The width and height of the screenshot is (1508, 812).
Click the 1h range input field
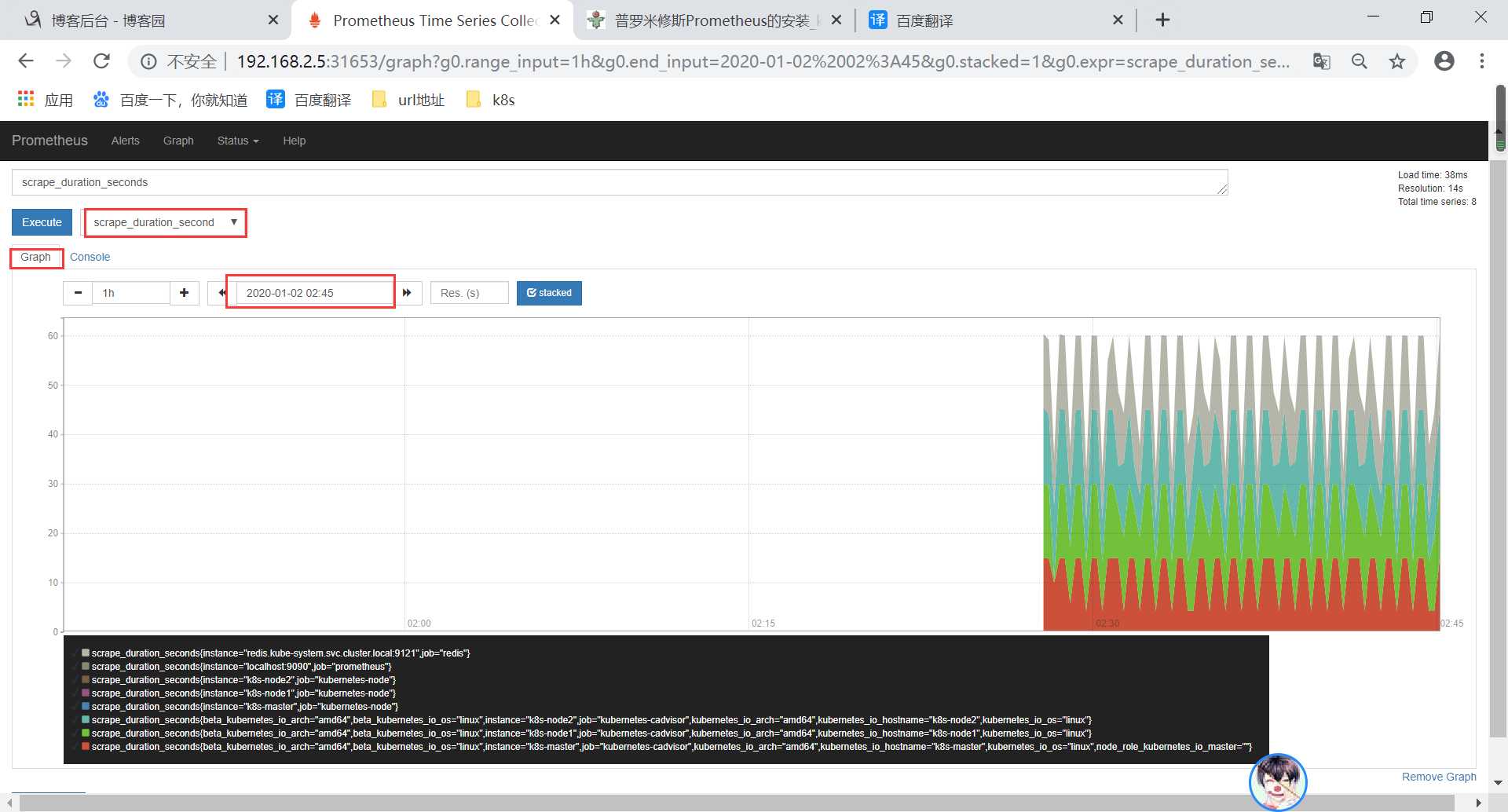131,293
